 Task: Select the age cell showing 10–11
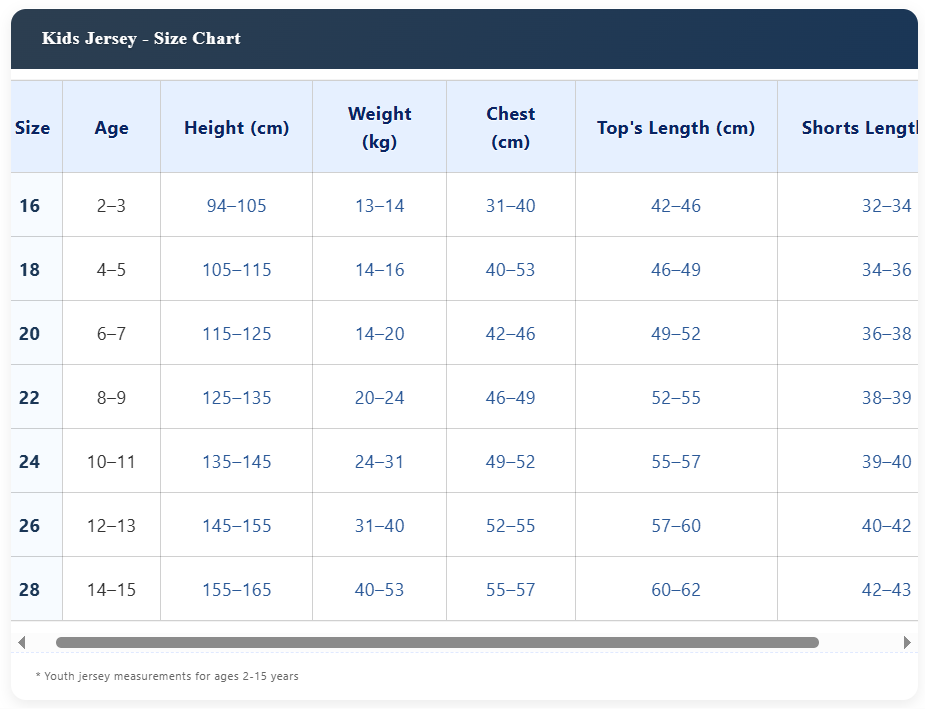[111, 462]
